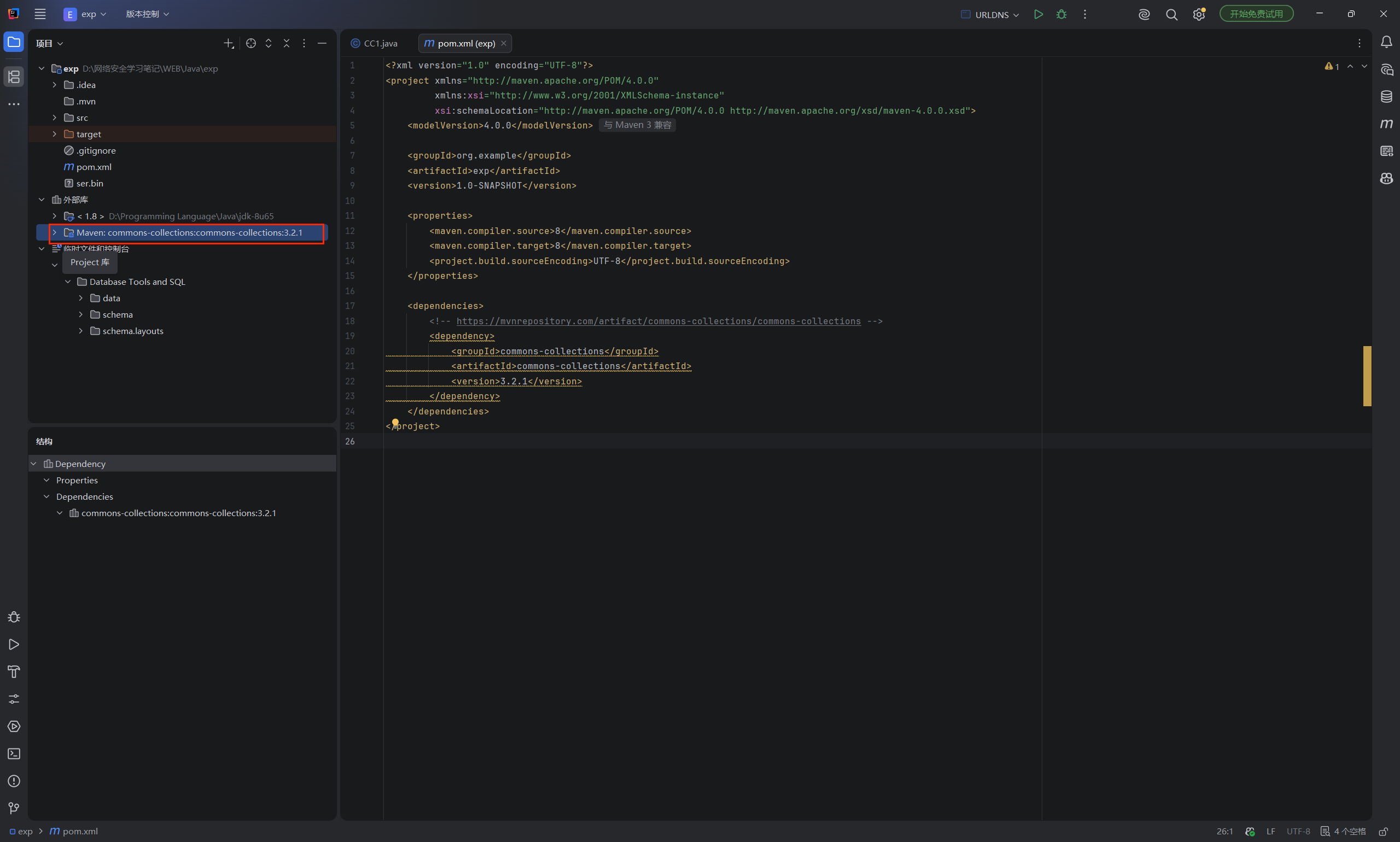The height and width of the screenshot is (842, 1400).
Task: Open the Notifications bell
Action: pyautogui.click(x=1386, y=42)
